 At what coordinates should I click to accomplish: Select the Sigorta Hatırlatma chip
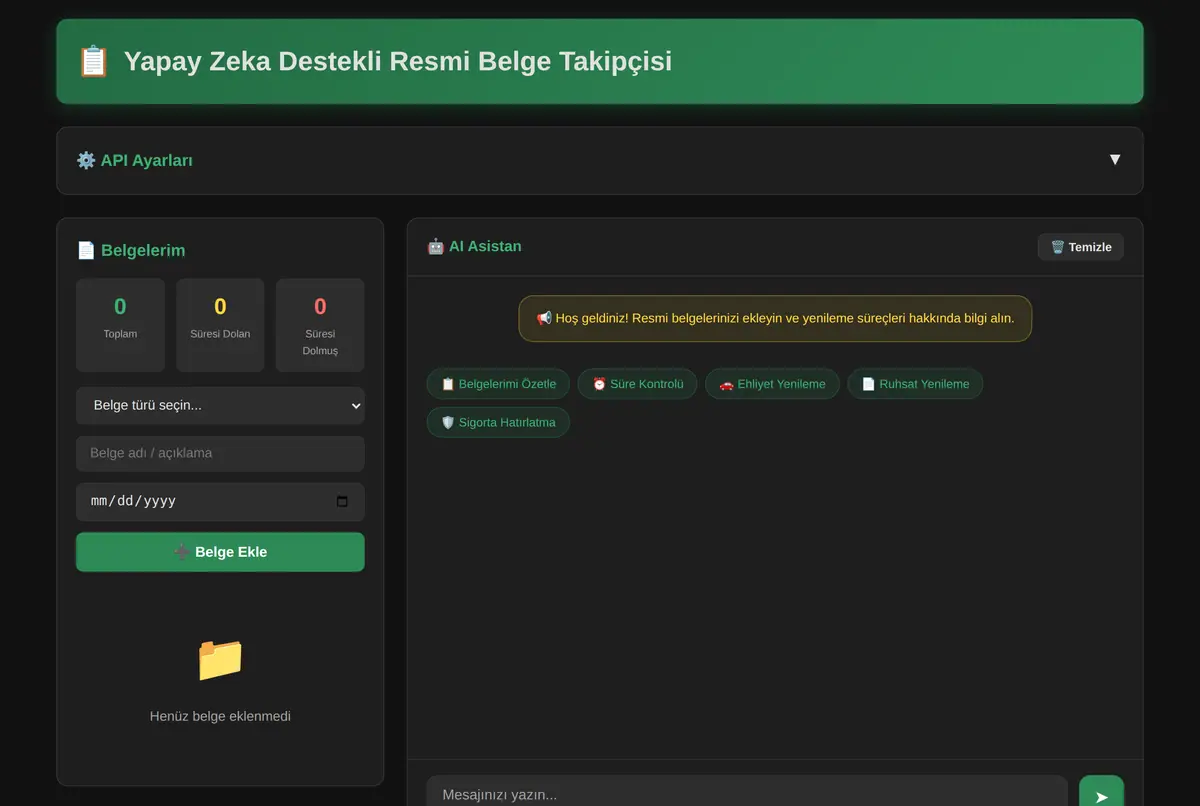498,422
